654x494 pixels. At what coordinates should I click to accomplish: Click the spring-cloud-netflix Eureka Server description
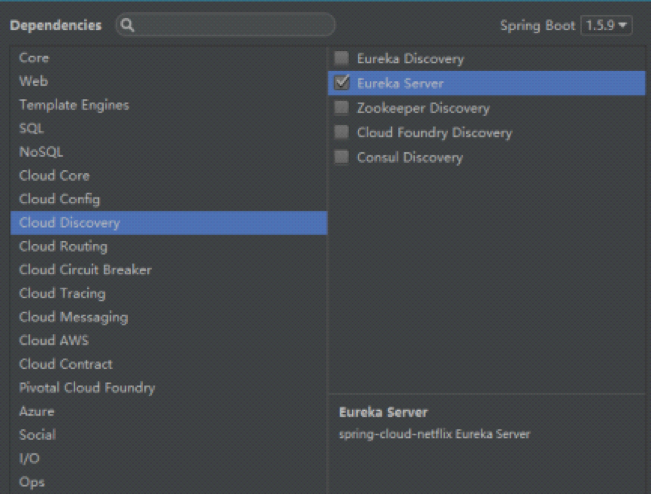coord(435,434)
